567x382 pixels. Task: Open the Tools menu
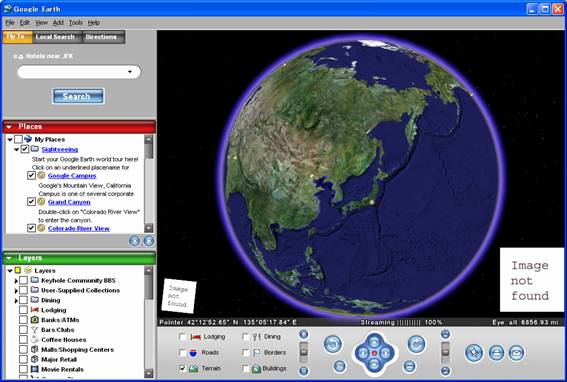point(76,22)
